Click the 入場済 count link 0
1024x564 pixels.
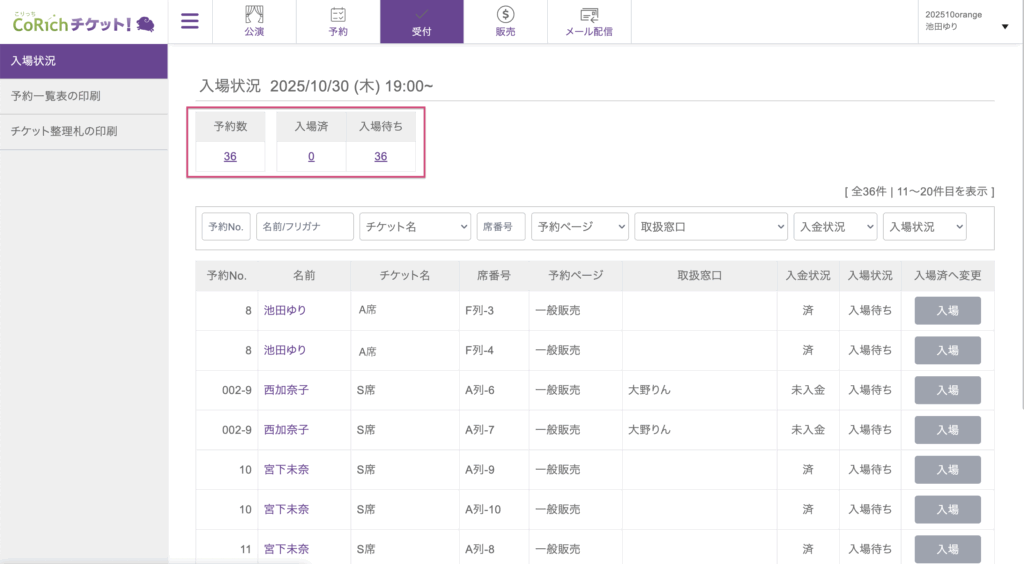tap(311, 156)
